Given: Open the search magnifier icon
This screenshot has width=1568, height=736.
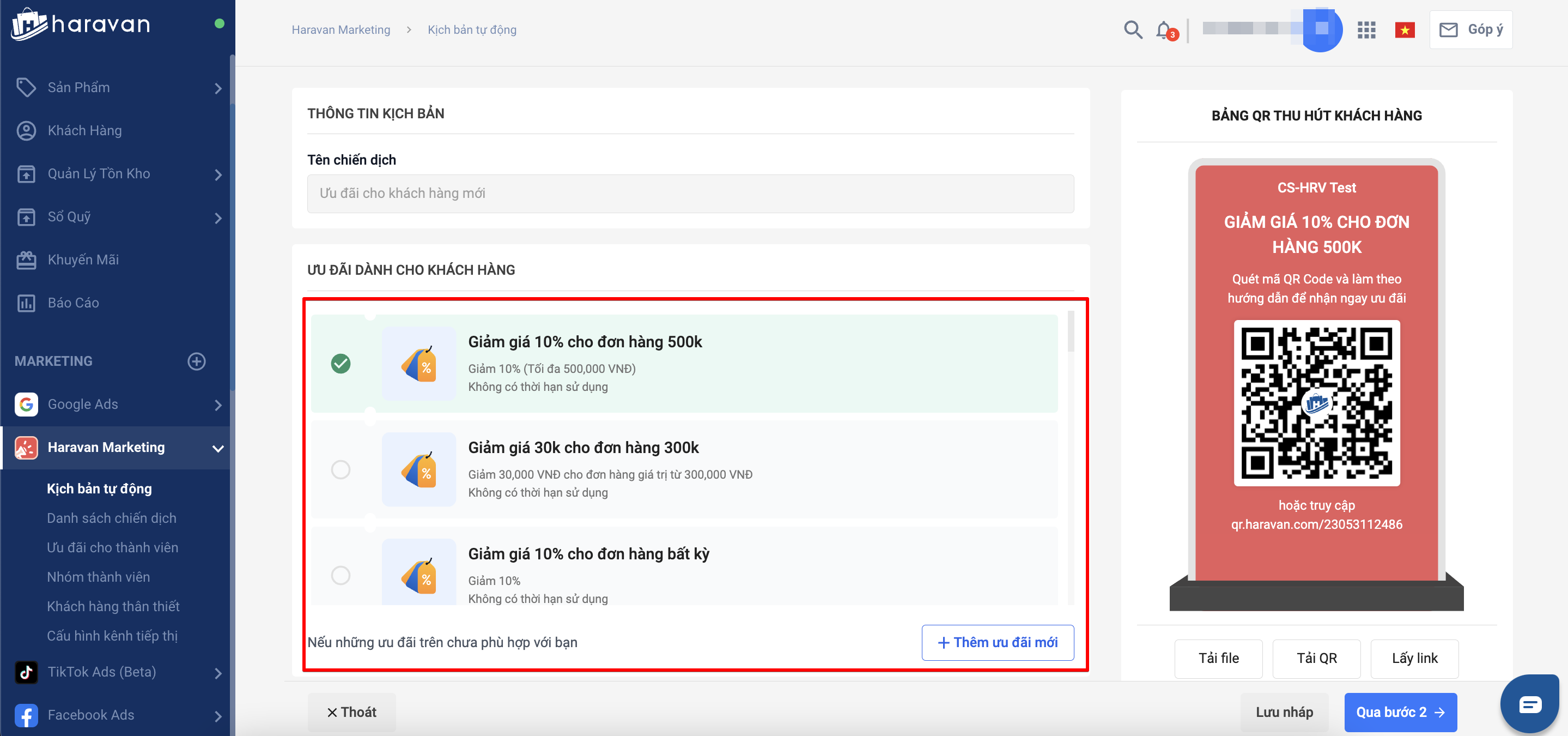Looking at the screenshot, I should pyautogui.click(x=1133, y=29).
